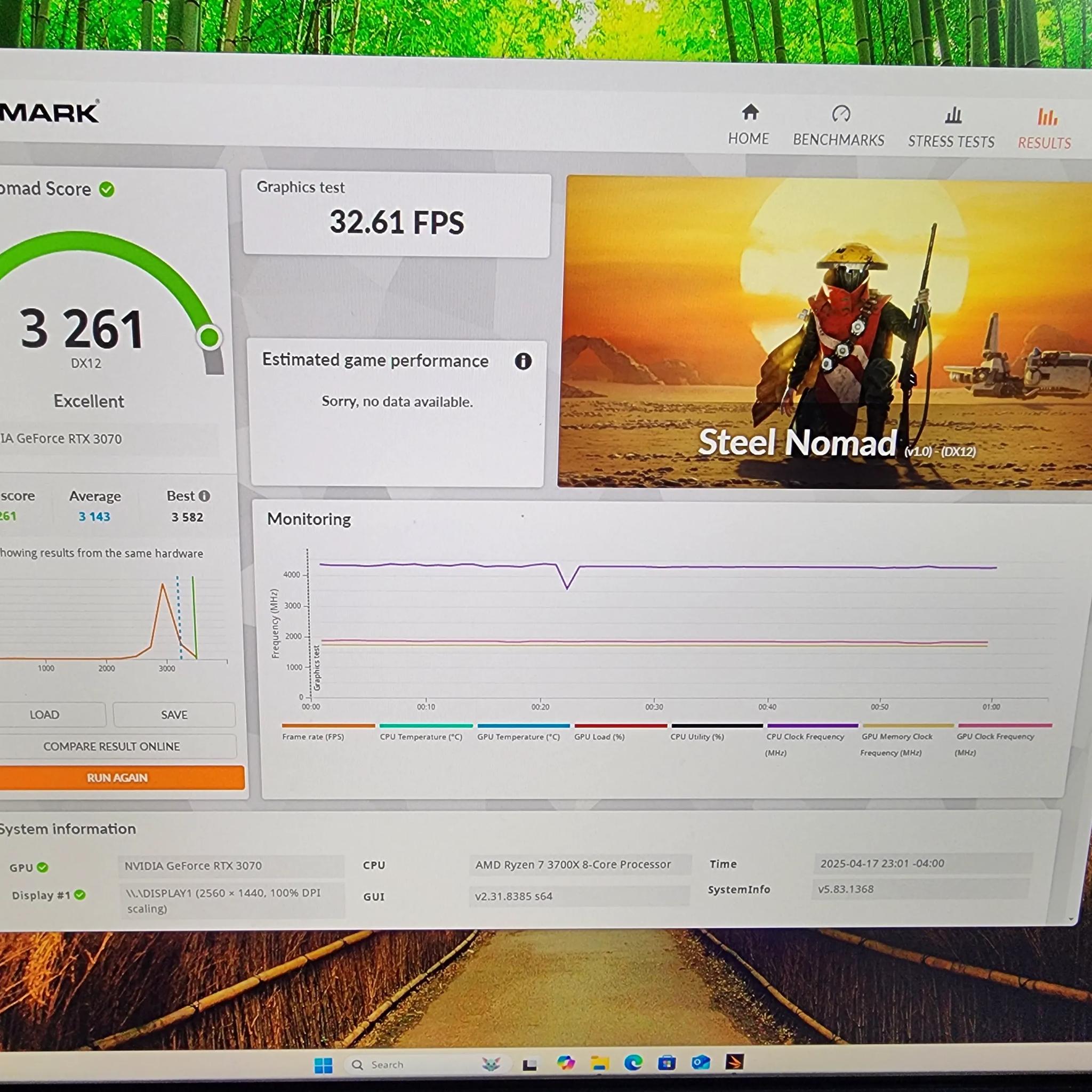Viewport: 1092px width, 1092px height.
Task: Click Sorry, no data available text
Action: (397, 402)
